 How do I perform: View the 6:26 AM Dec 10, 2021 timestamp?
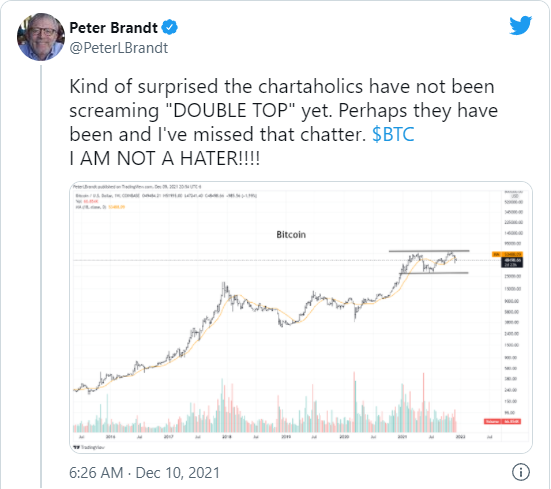(x=144, y=472)
